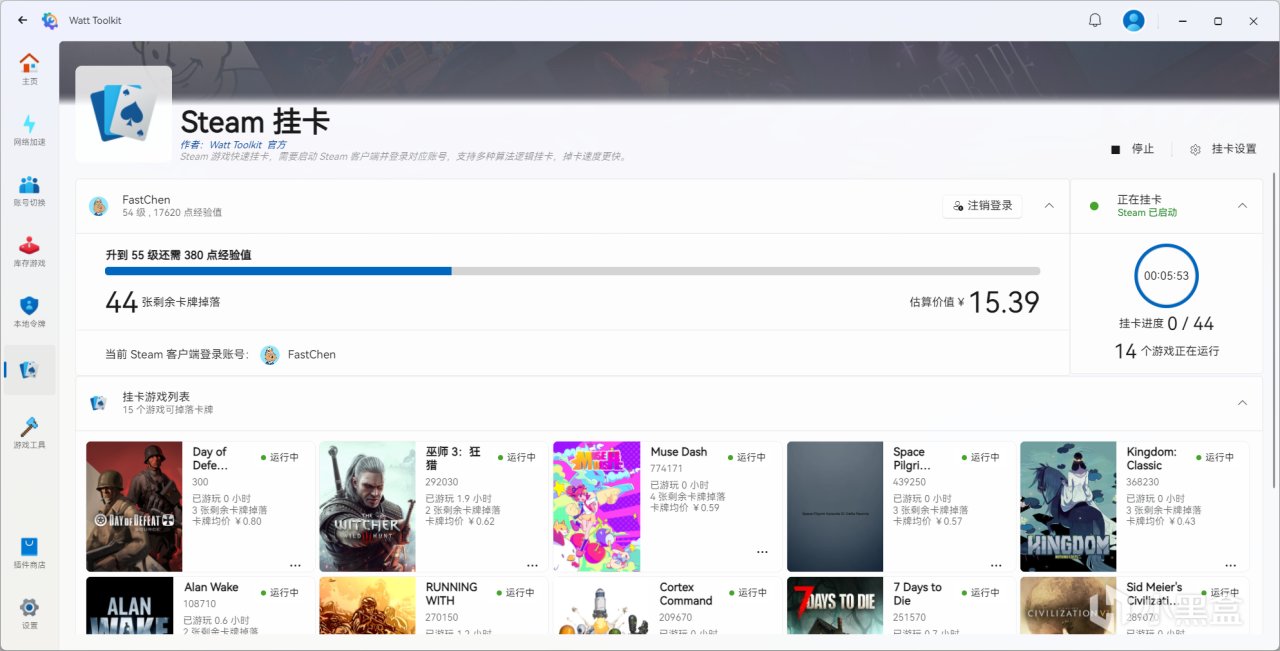
Task: Collapse the 正在挂卡 status panel
Action: pos(1242,205)
